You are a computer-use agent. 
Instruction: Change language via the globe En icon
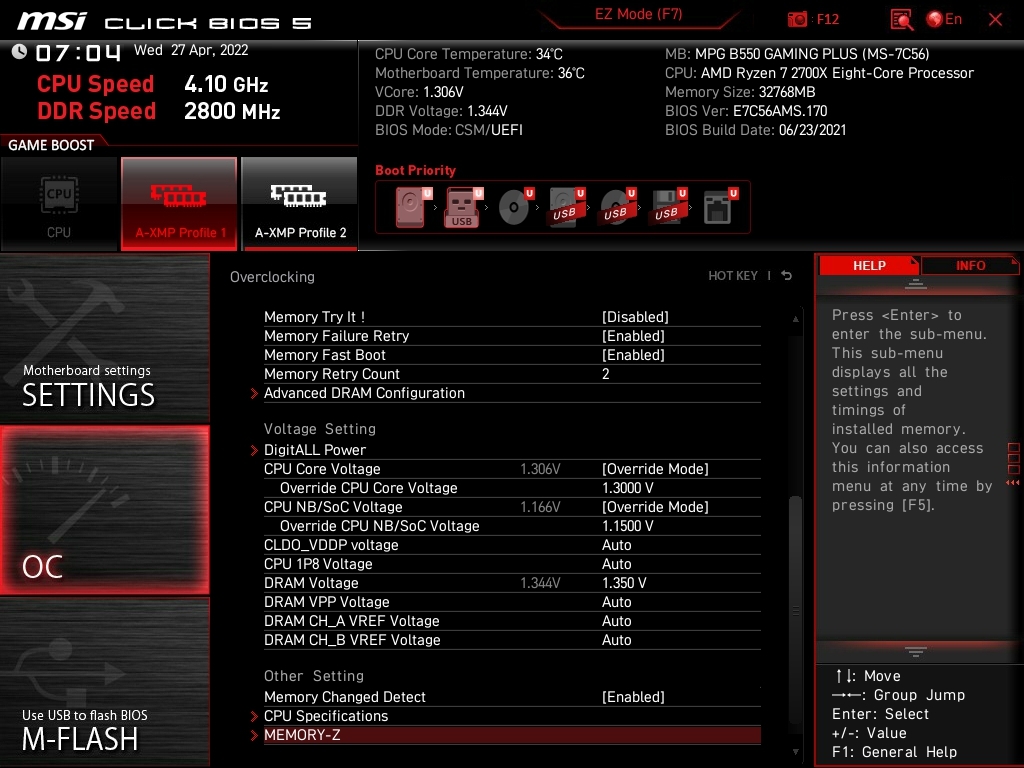[944, 19]
